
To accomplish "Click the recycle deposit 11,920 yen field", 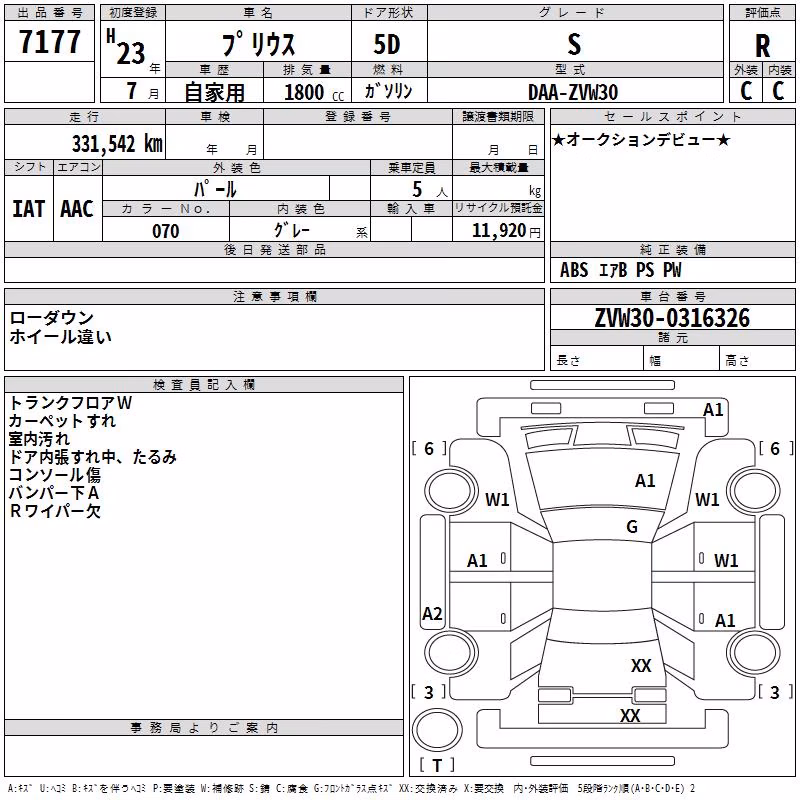I will pos(498,231).
